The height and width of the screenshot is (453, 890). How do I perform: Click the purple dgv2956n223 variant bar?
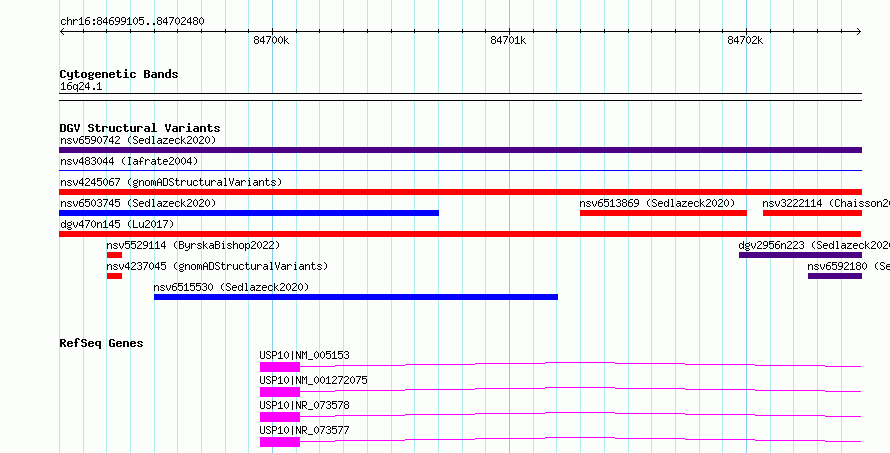pos(800,255)
